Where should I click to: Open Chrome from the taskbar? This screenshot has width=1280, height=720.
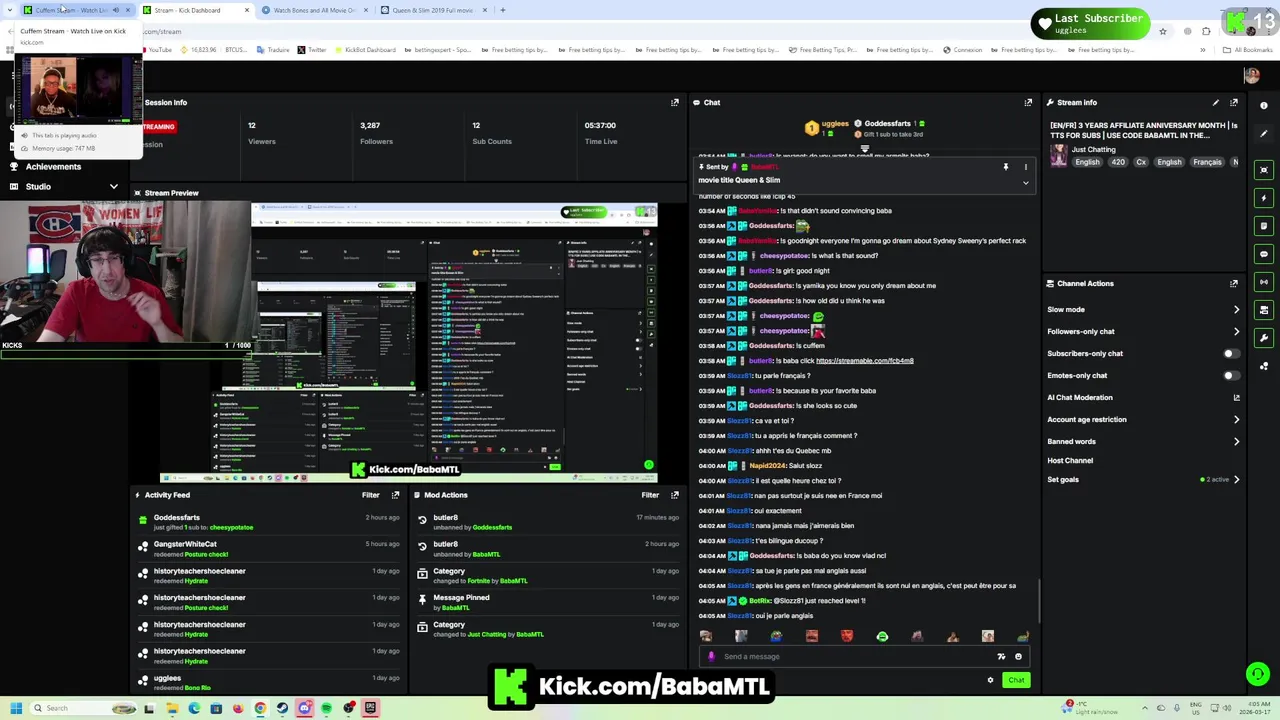[x=260, y=708]
